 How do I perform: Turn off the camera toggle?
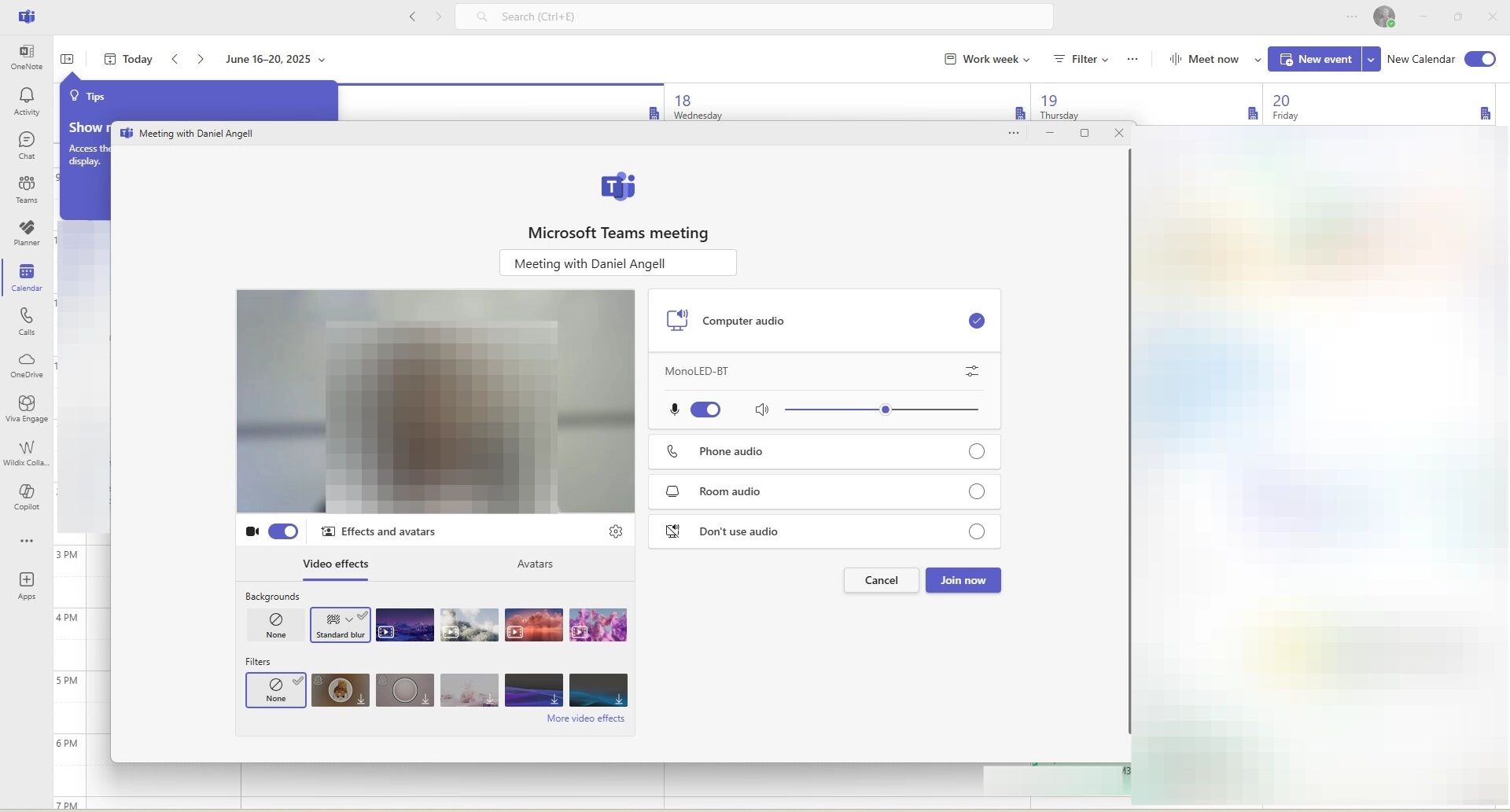point(283,531)
